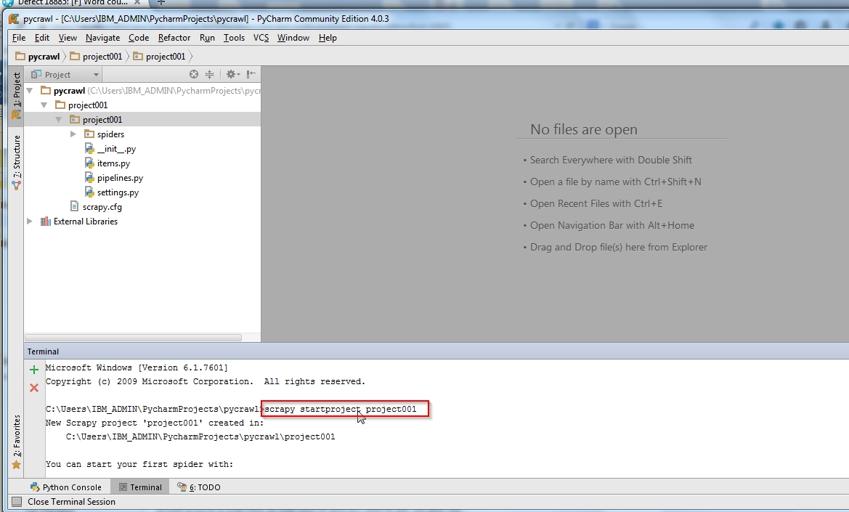849x512 pixels.
Task: Open the Run menu
Action: [x=207, y=38]
